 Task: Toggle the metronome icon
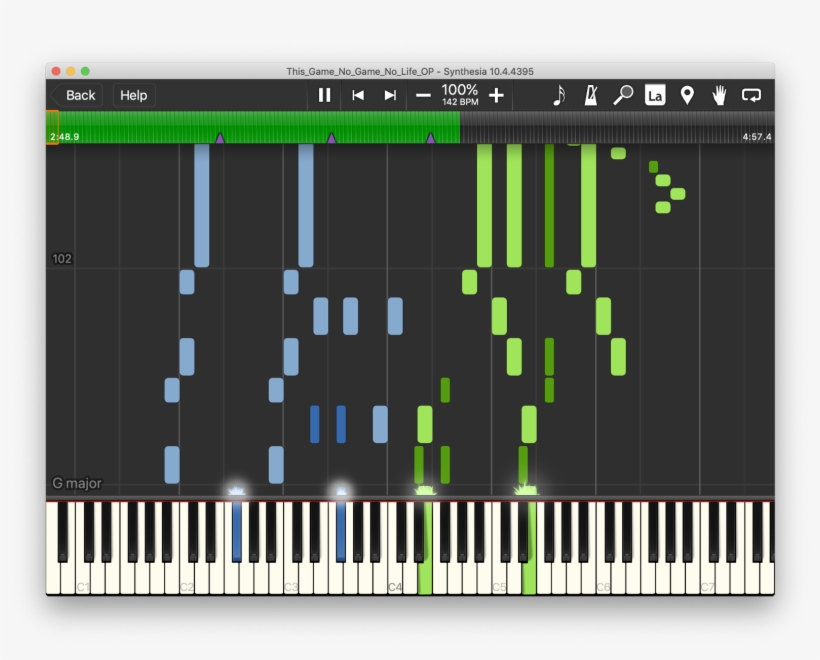(x=589, y=96)
